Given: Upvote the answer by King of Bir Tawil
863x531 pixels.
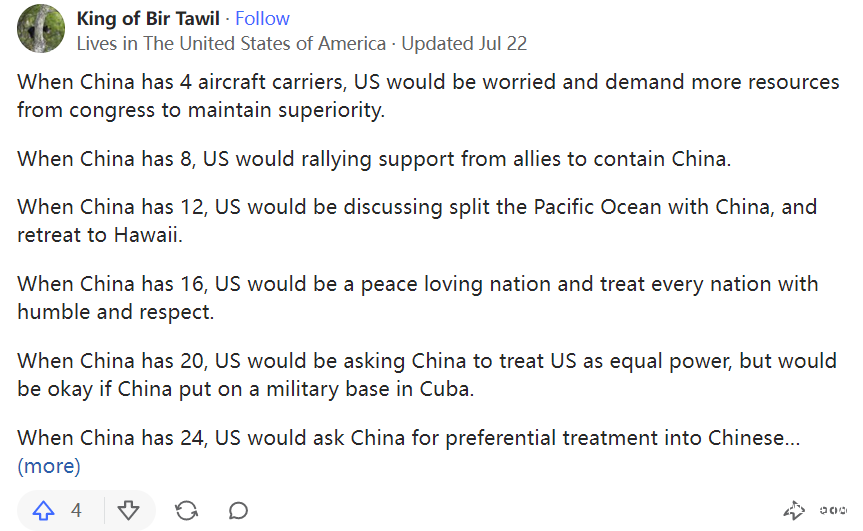Looking at the screenshot, I should pos(43,511).
